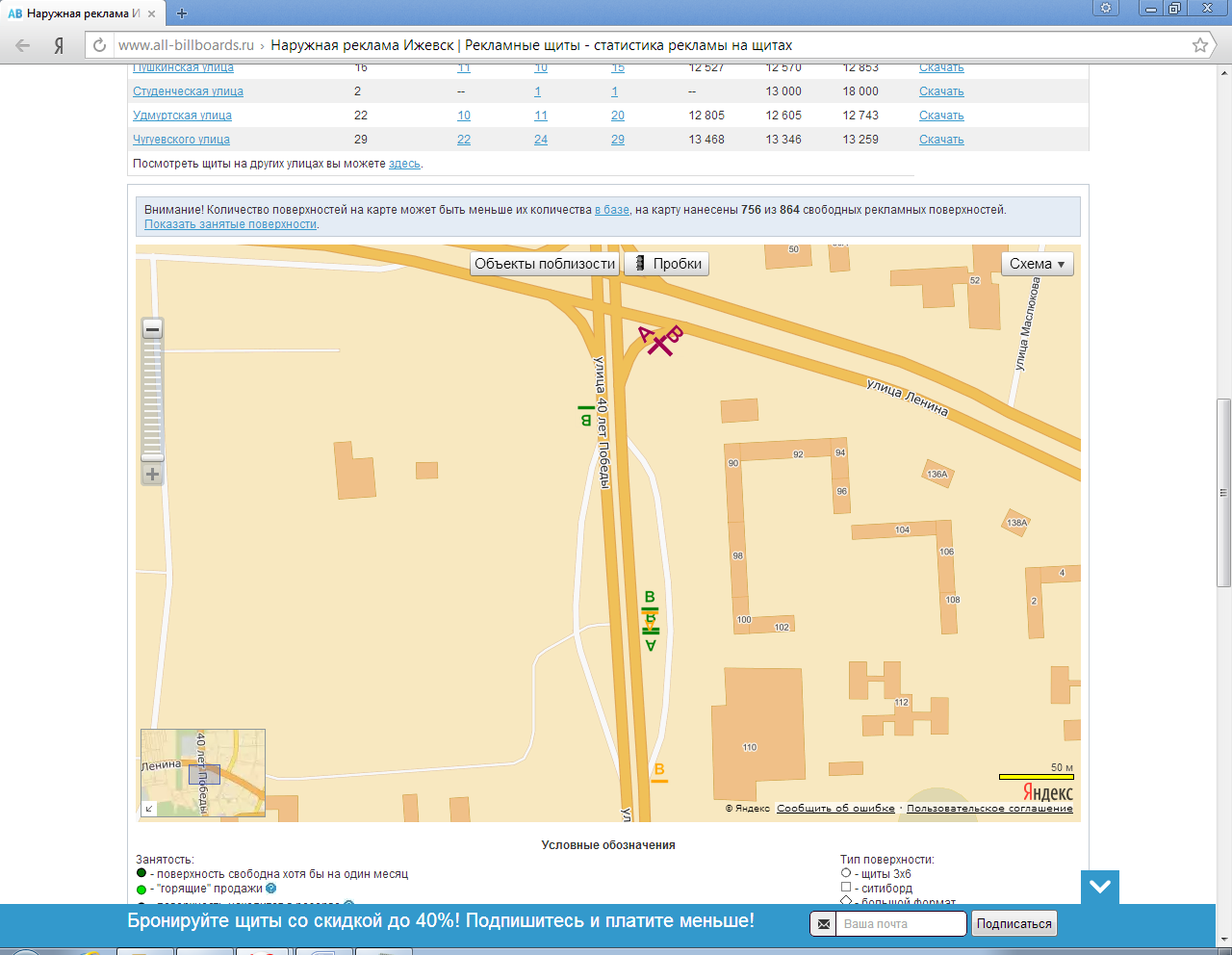Screen dimensions: 1232x955
Task: Open the Чугуевского улица link
Action: coord(181,140)
